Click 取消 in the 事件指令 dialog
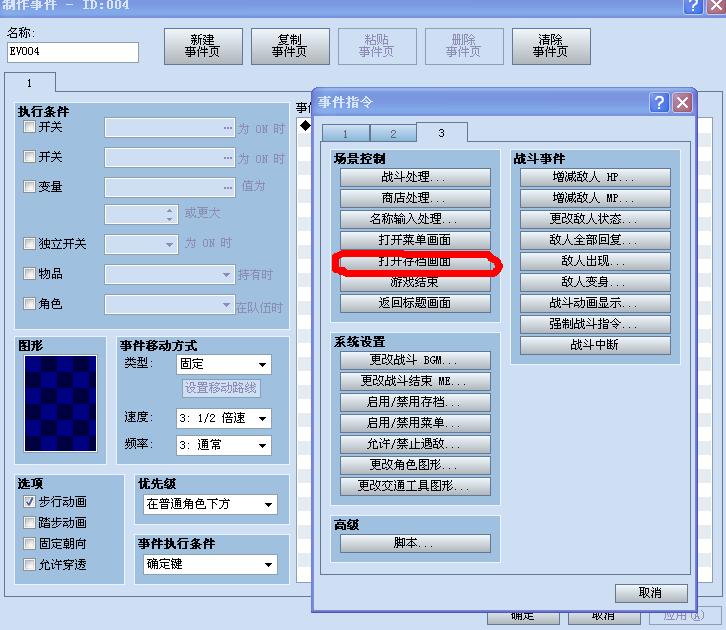Image resolution: width=726 pixels, height=630 pixels. pos(651,593)
